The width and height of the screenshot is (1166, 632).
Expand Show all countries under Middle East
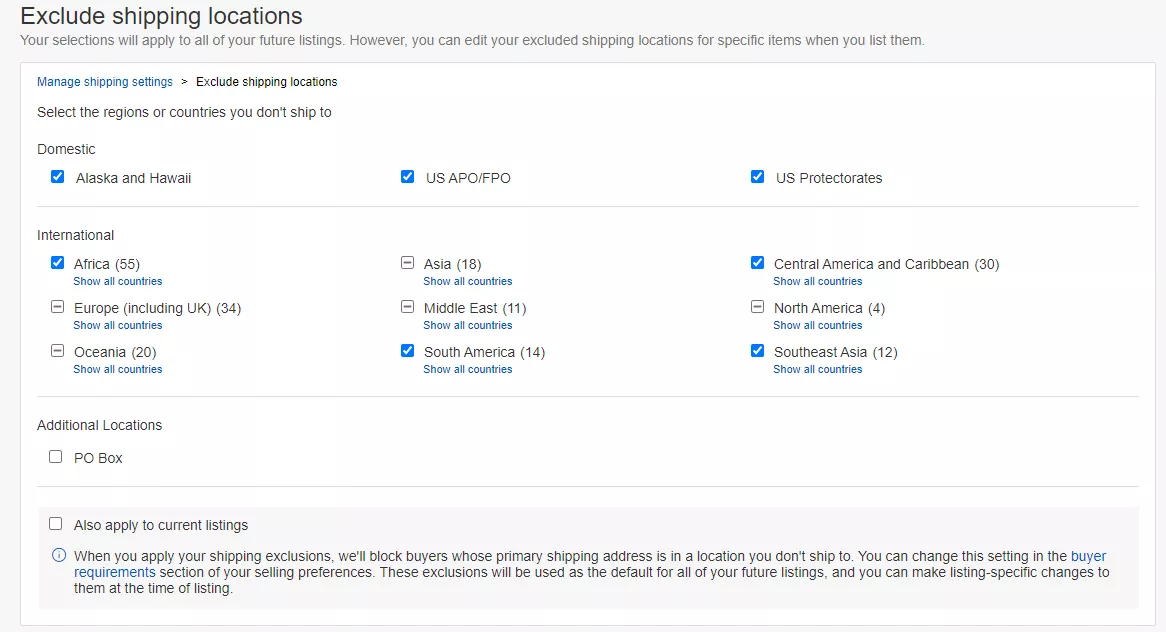point(467,326)
